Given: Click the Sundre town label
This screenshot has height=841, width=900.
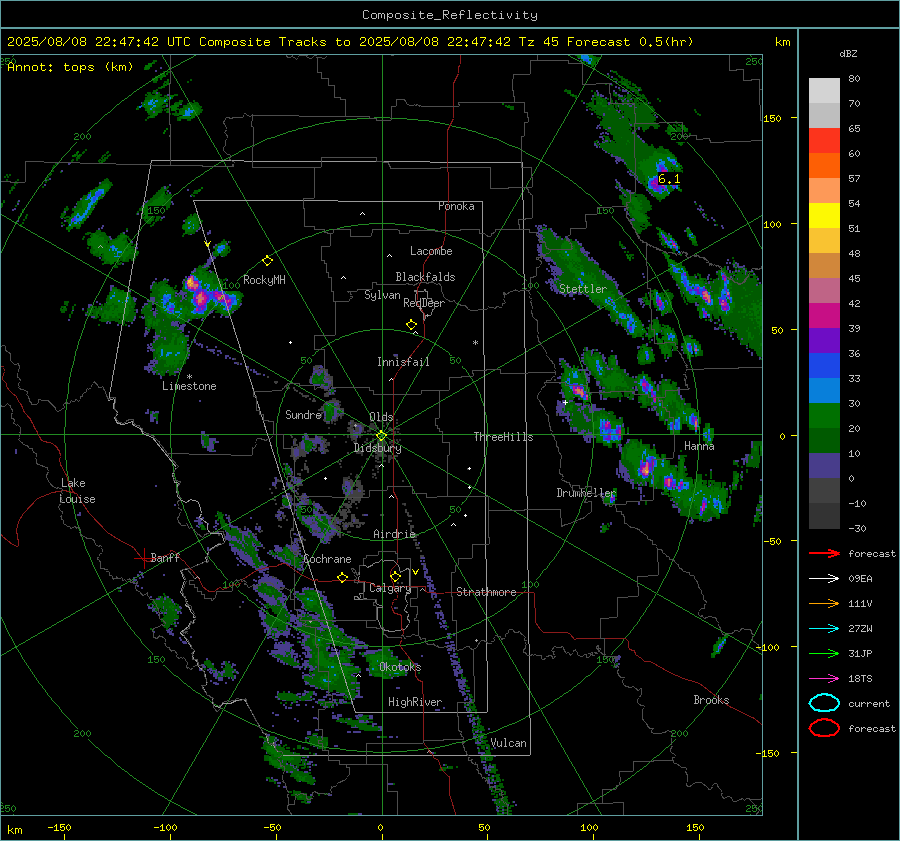Looking at the screenshot, I should pos(303,415).
